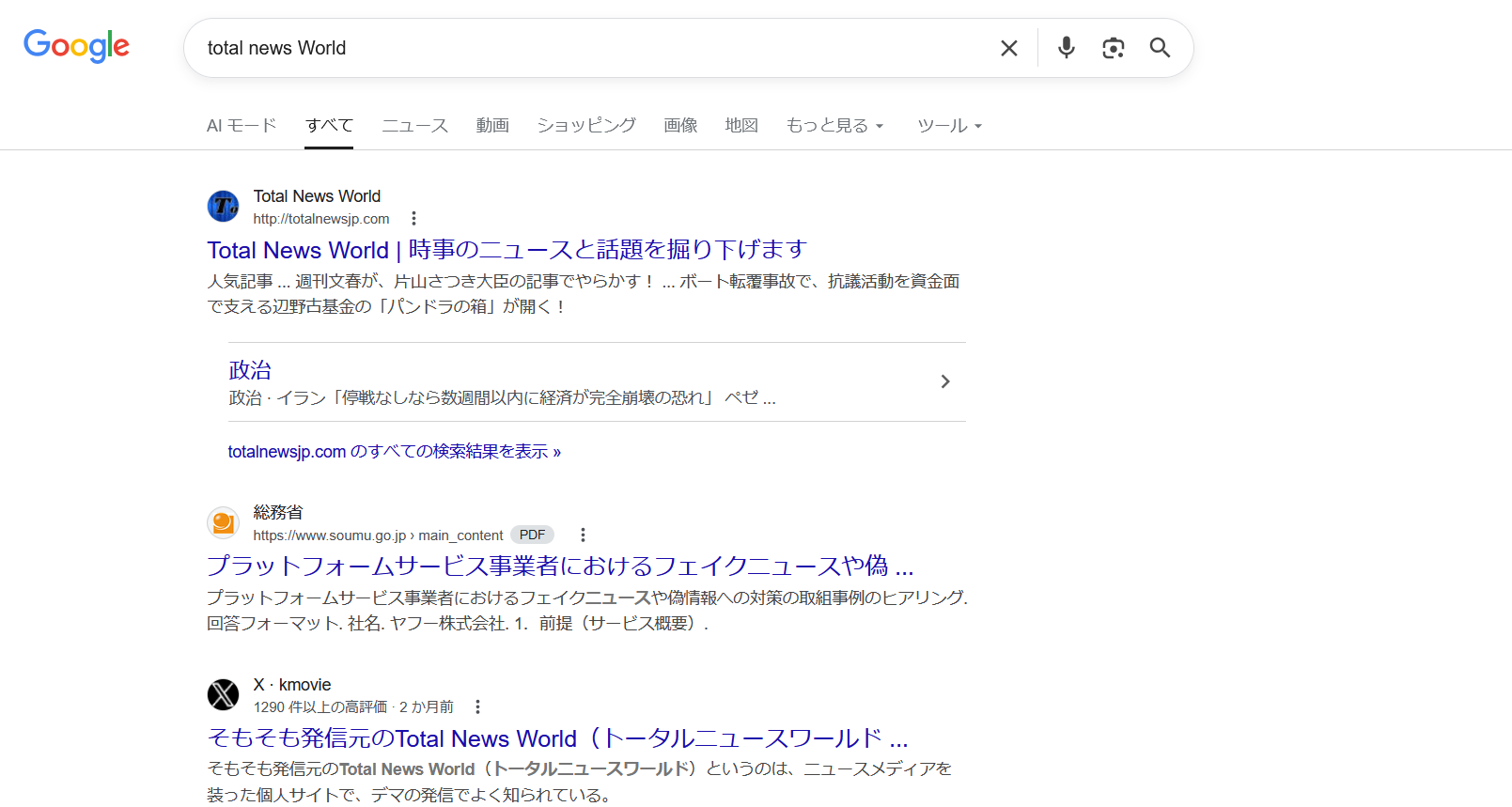Click into the search input field
1512x807 pixels.
click(x=583, y=48)
